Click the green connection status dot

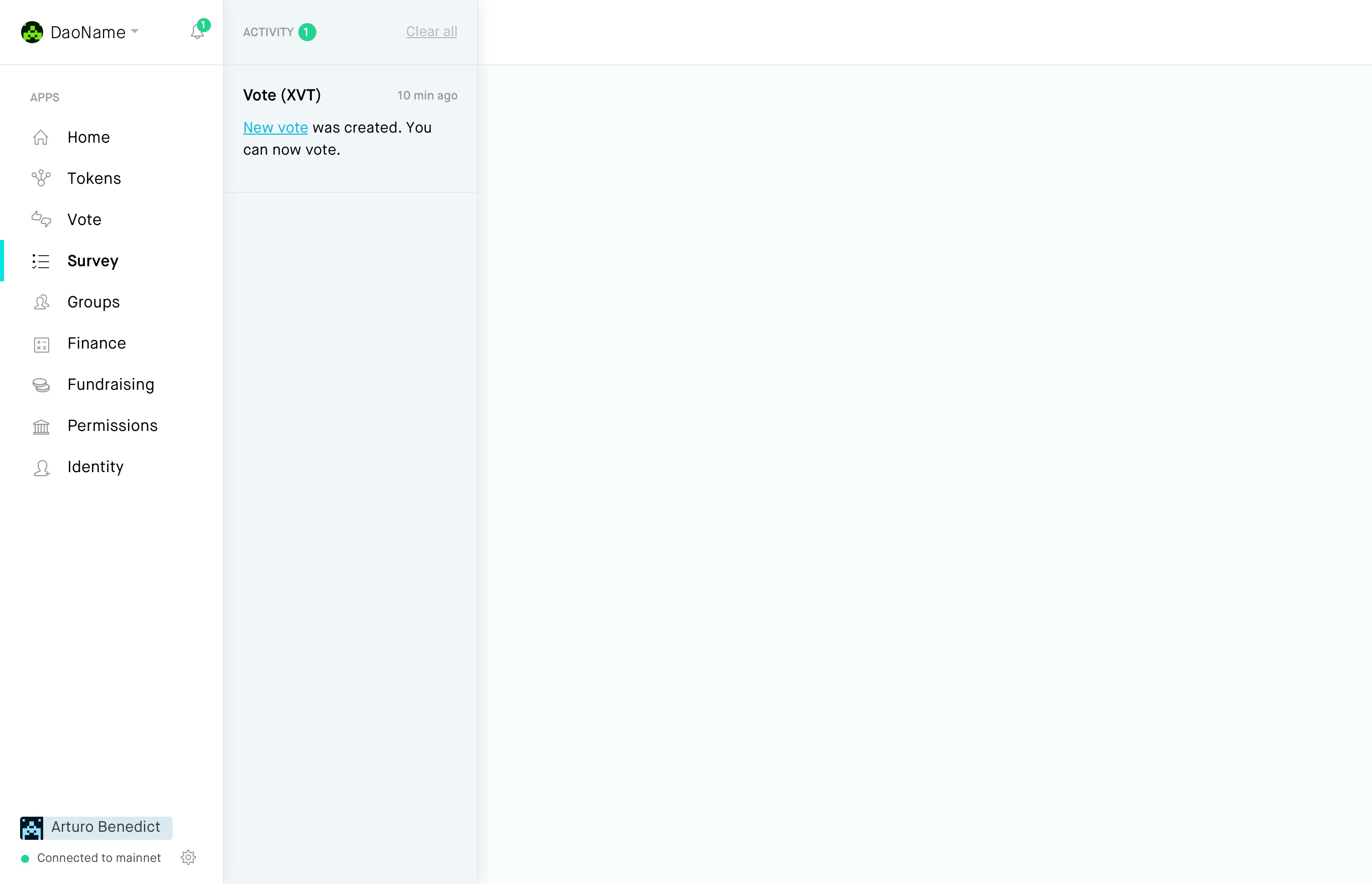point(25,859)
